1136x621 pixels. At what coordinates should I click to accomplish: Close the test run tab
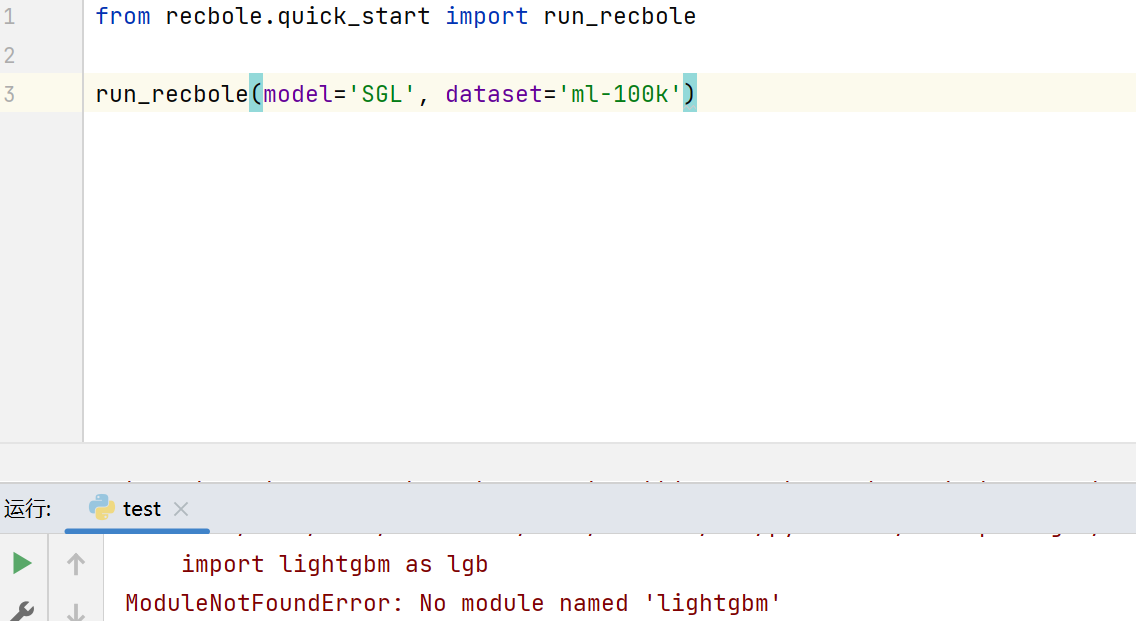(x=181, y=509)
